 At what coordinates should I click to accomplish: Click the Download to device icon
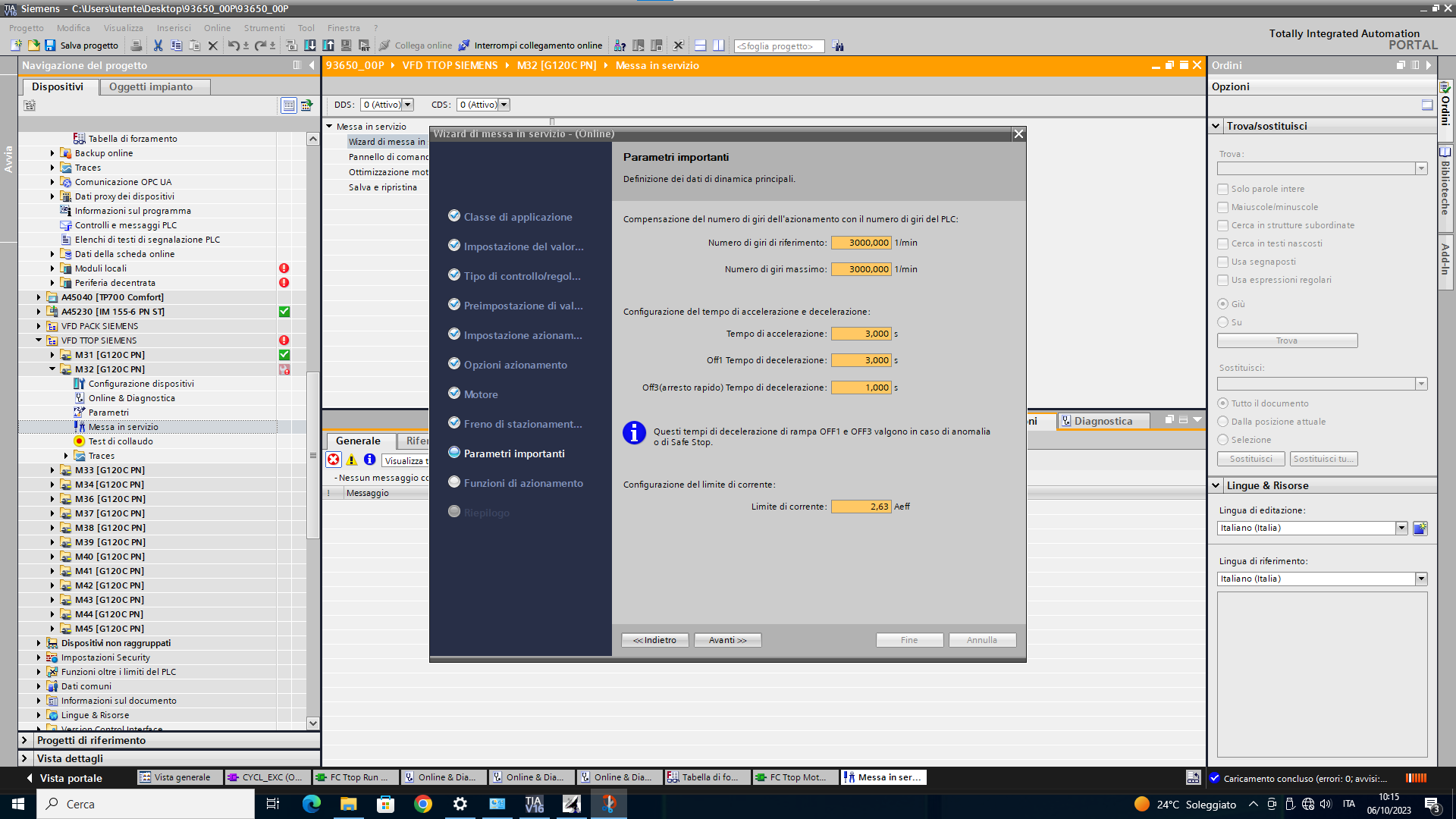tap(310, 45)
